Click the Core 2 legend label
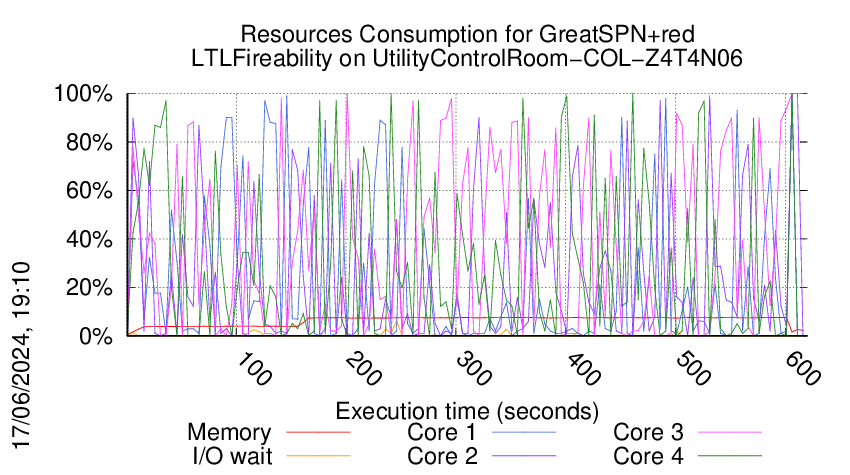 coord(443,456)
